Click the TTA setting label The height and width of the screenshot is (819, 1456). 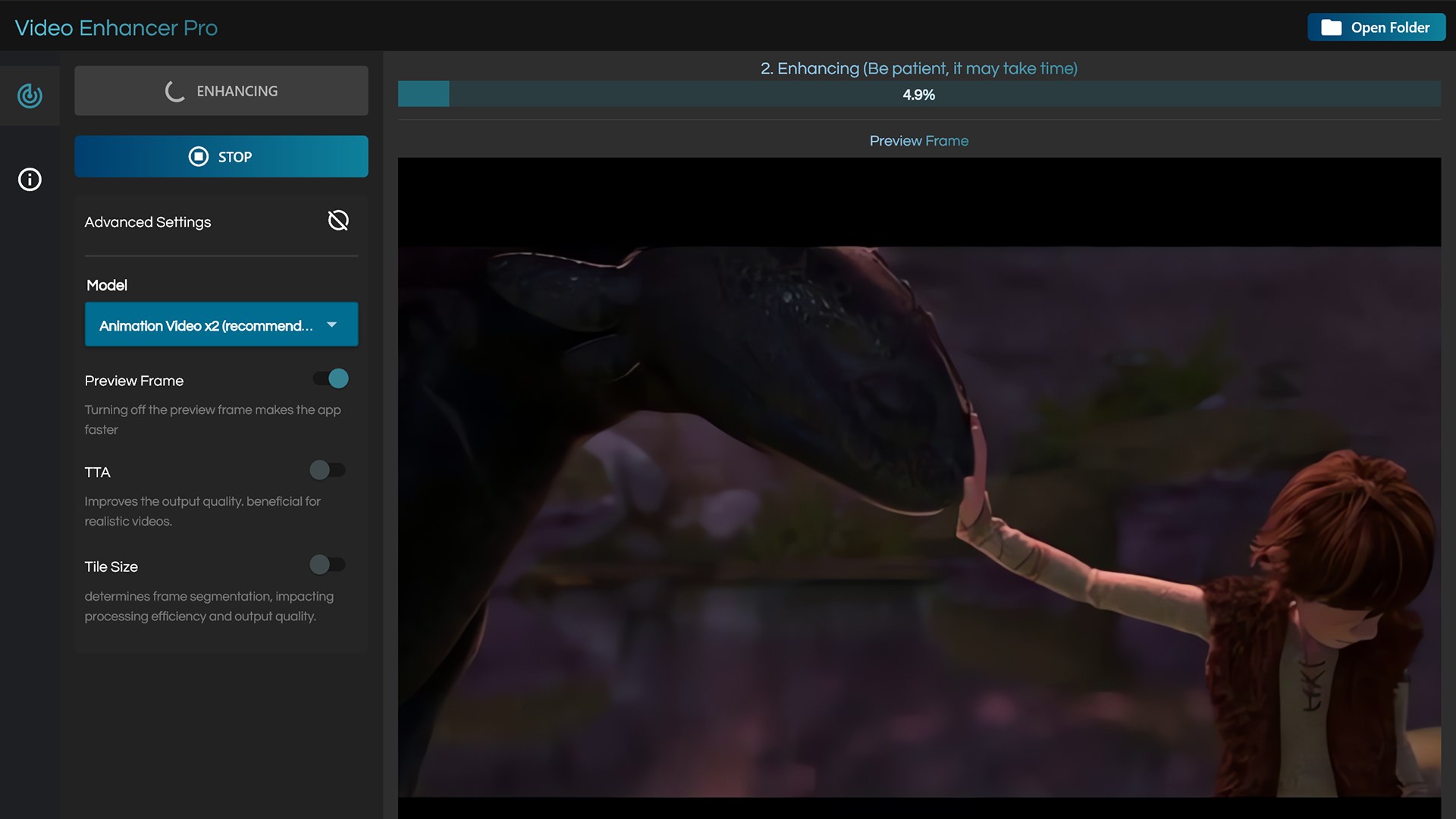[x=97, y=472]
